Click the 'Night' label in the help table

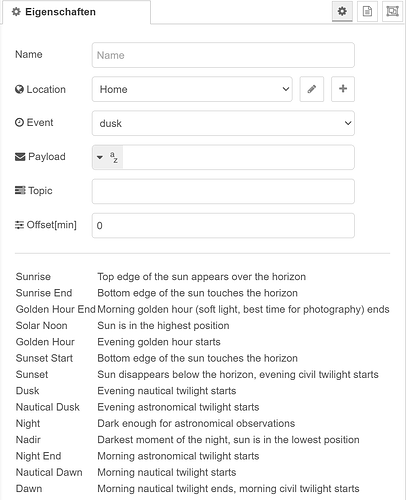(28, 424)
